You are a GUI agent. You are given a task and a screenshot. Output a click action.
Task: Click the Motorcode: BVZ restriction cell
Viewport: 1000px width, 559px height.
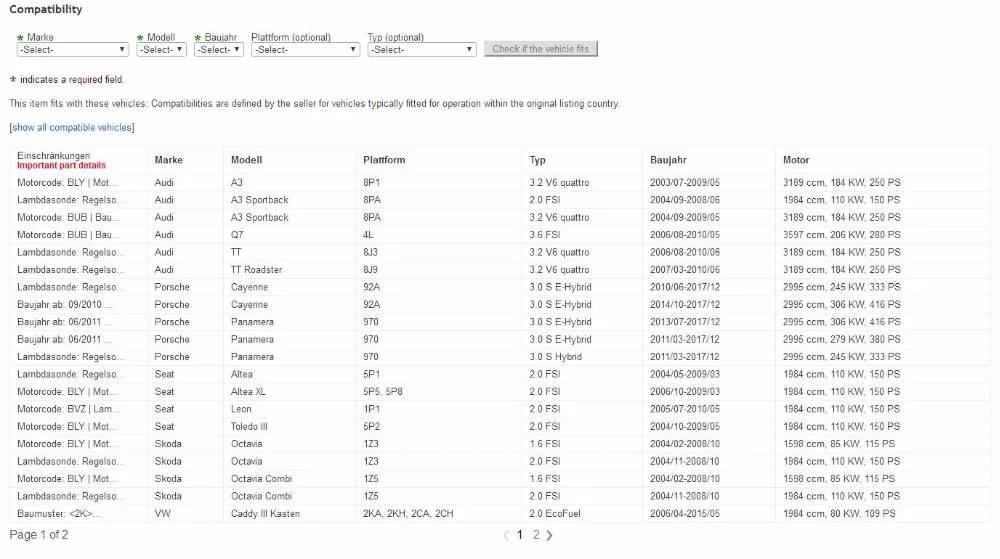[x=68, y=409]
